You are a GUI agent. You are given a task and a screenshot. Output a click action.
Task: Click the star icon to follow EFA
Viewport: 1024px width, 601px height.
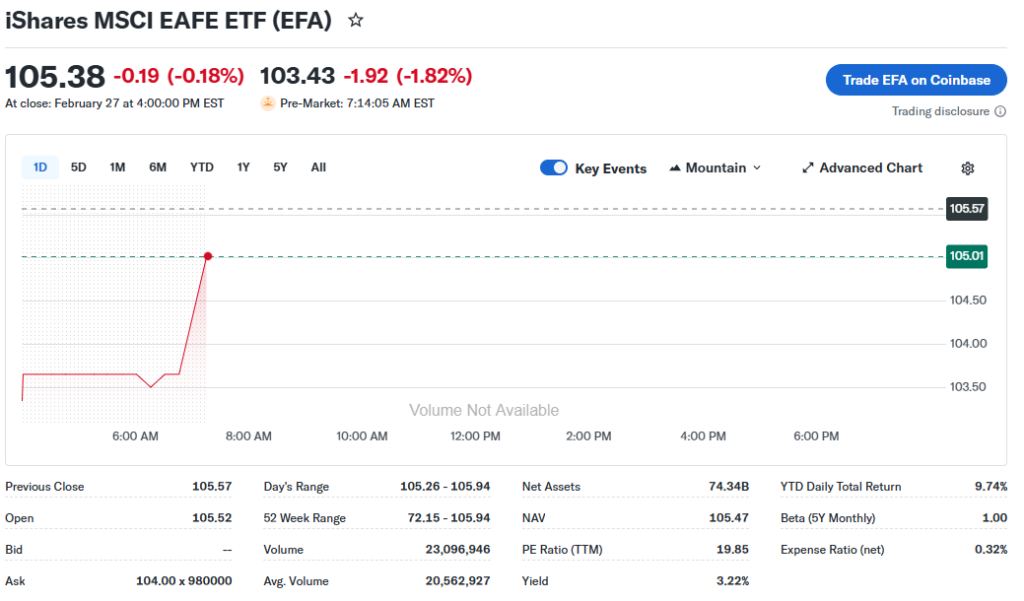point(356,20)
